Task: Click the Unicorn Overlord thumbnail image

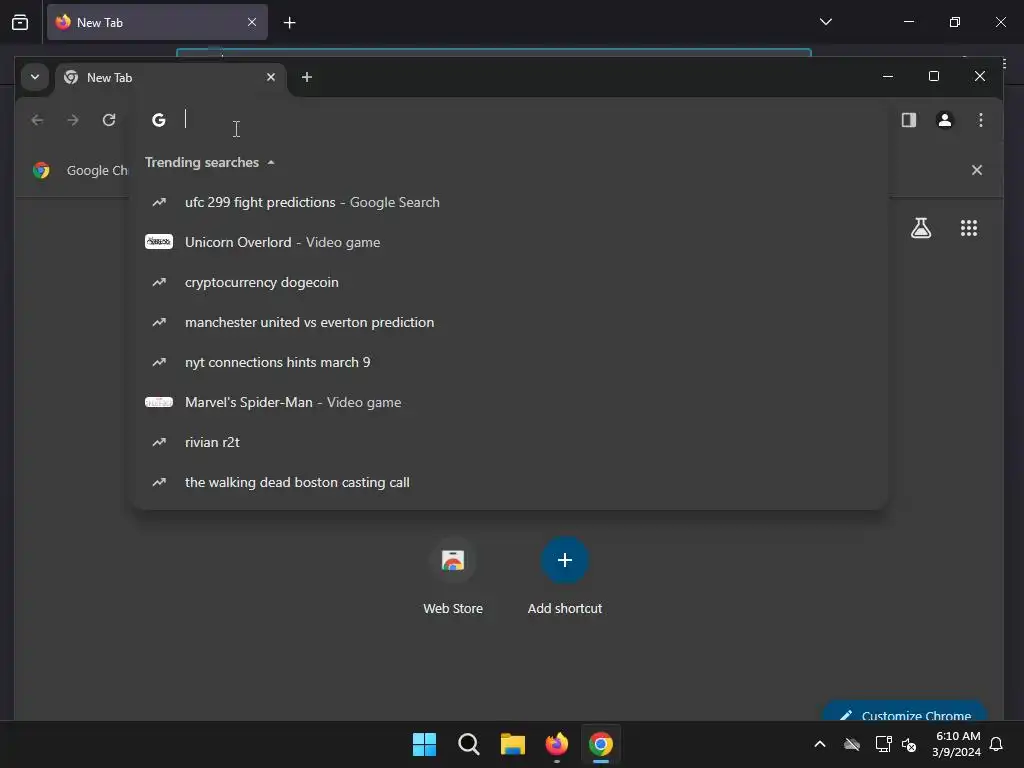Action: click(x=159, y=242)
